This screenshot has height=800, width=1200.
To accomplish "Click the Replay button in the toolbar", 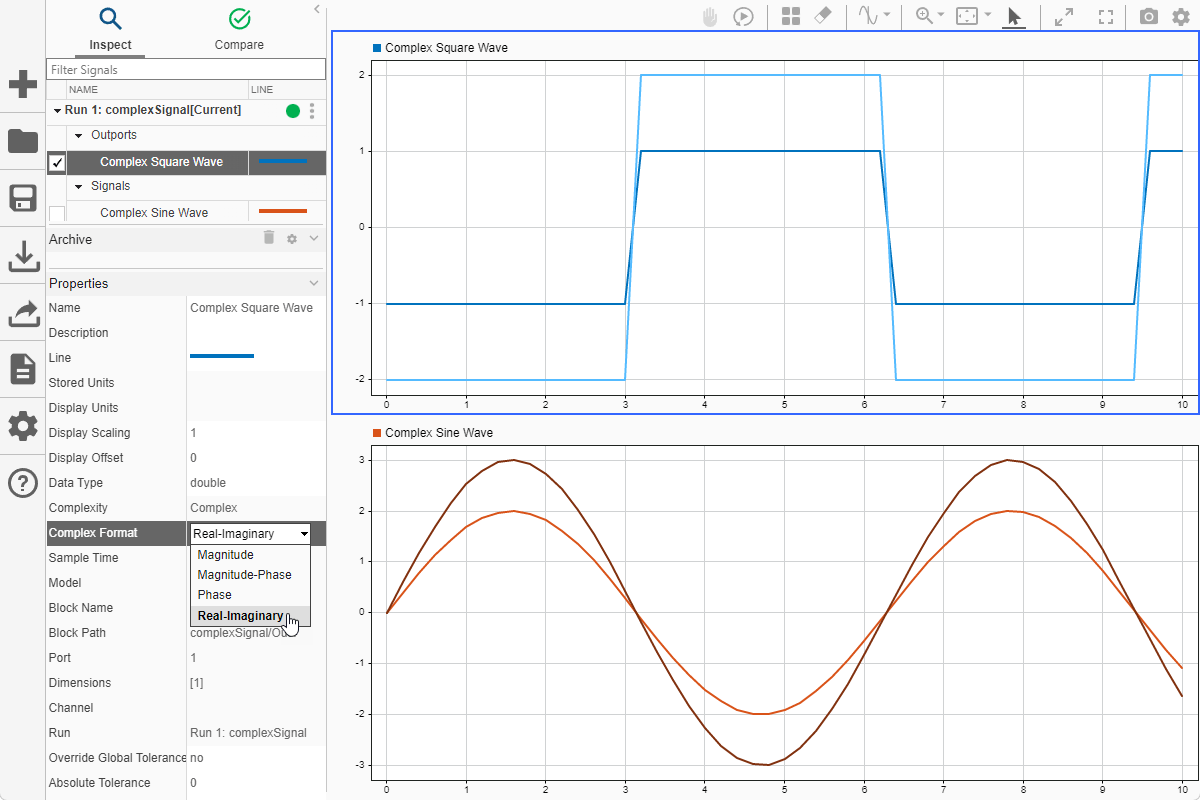I will tap(743, 17).
